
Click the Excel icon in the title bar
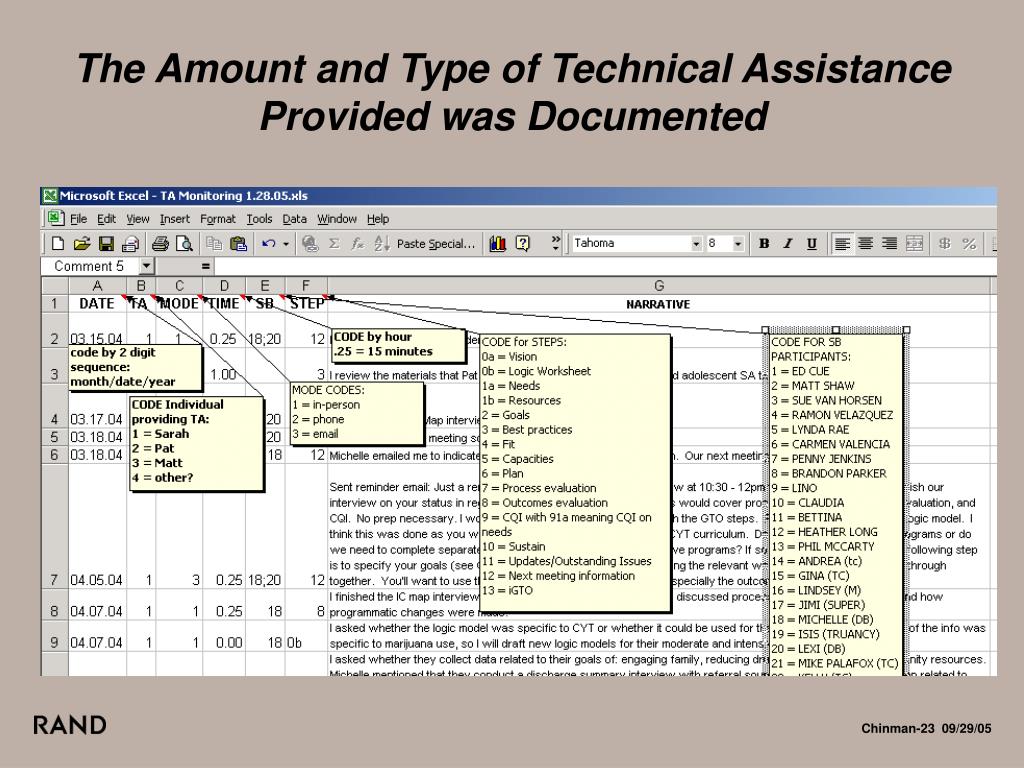click(x=50, y=195)
